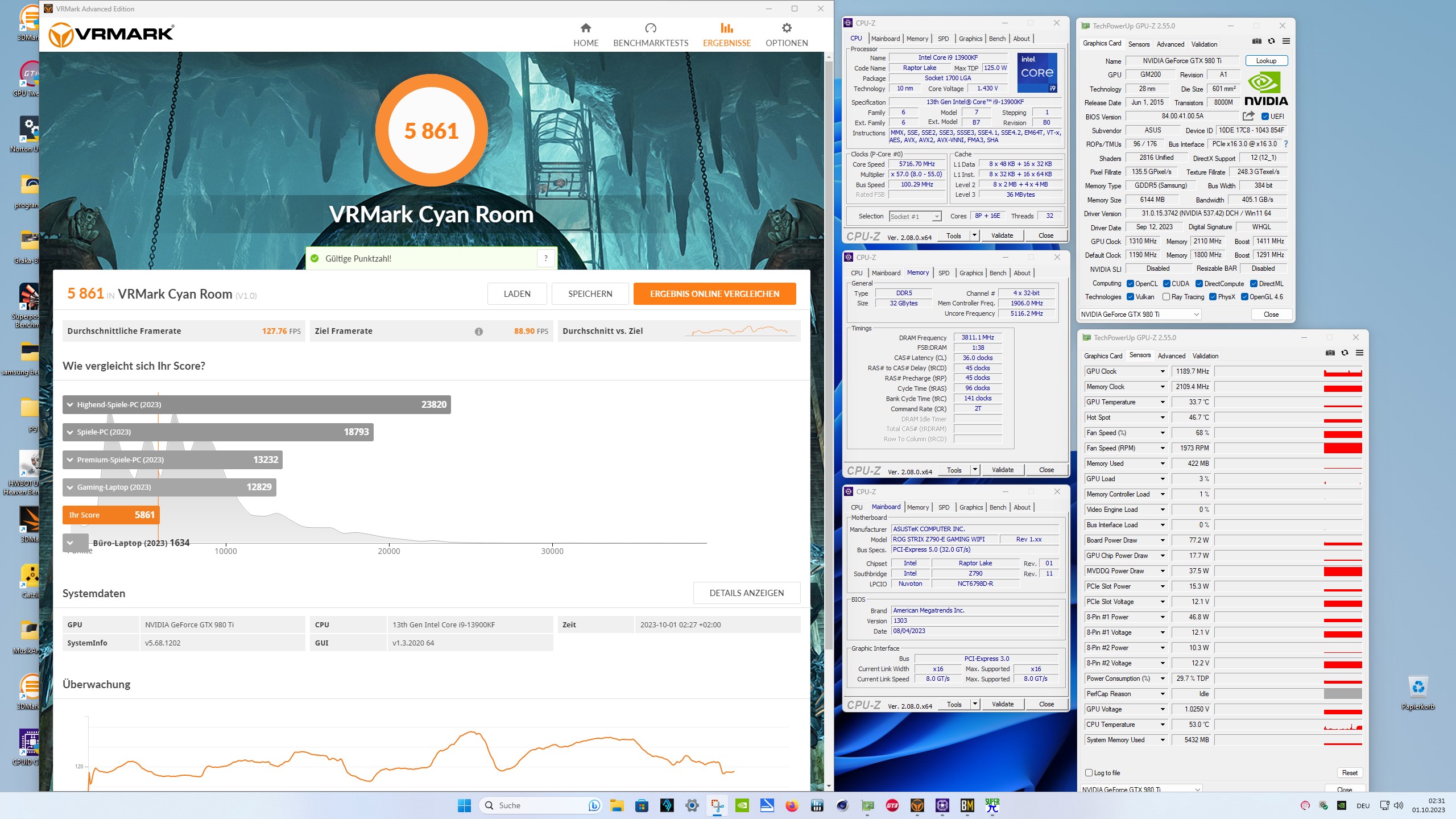Open the GPU Clock sensor dropdown

click(1163, 371)
